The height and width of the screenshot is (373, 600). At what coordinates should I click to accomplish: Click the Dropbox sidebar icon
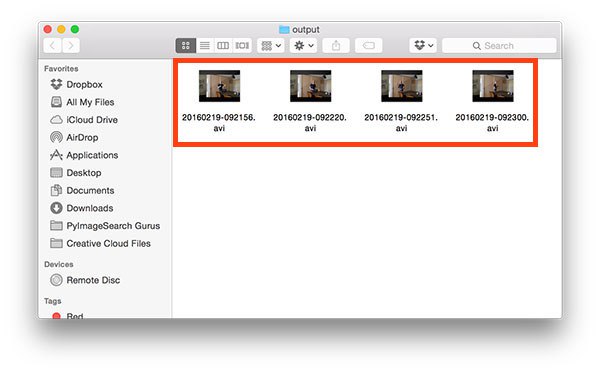click(56, 84)
